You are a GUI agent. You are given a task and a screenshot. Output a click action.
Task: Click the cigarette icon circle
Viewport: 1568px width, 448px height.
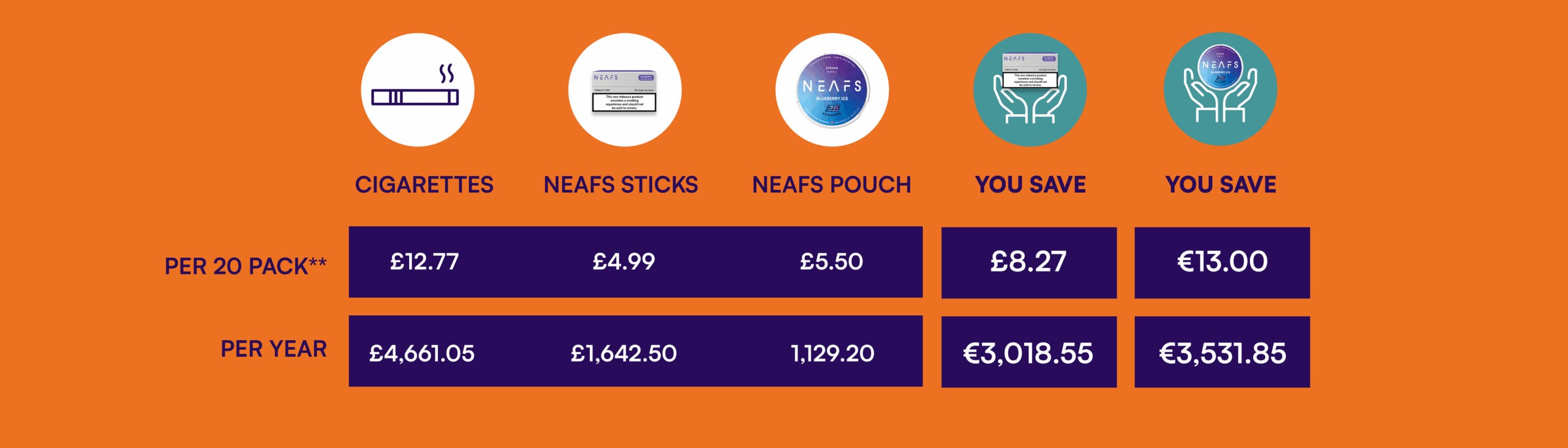tap(417, 89)
